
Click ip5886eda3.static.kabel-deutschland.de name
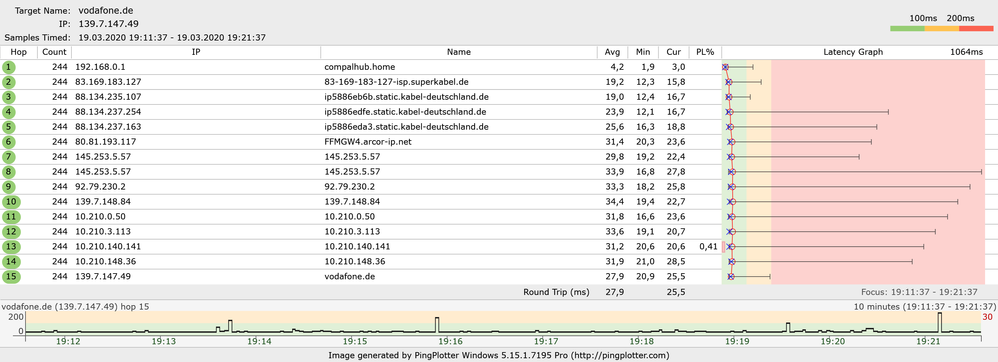pos(406,127)
